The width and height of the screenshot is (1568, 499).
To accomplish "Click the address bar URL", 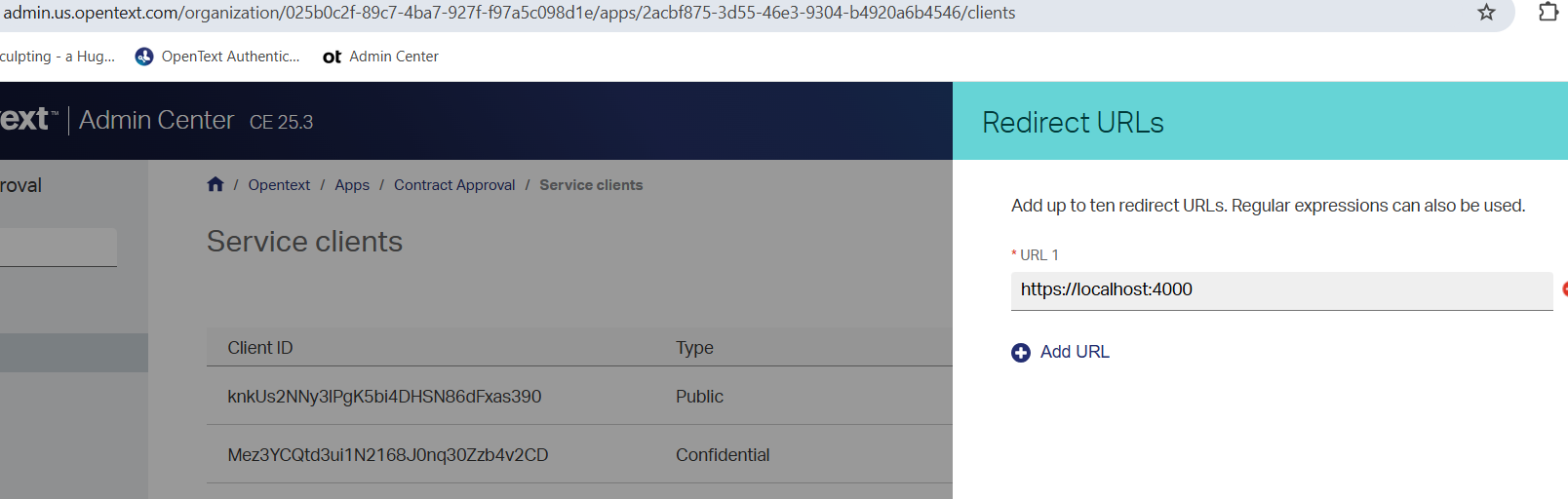I will point(509,13).
